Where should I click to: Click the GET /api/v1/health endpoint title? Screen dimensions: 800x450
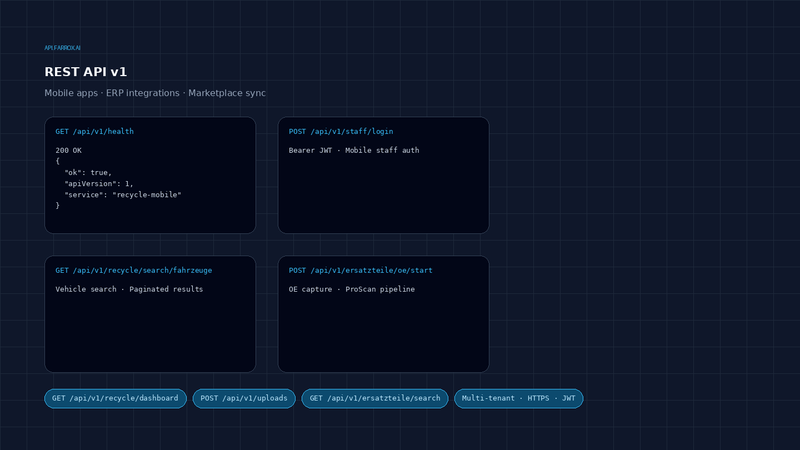pyautogui.click(x=94, y=132)
